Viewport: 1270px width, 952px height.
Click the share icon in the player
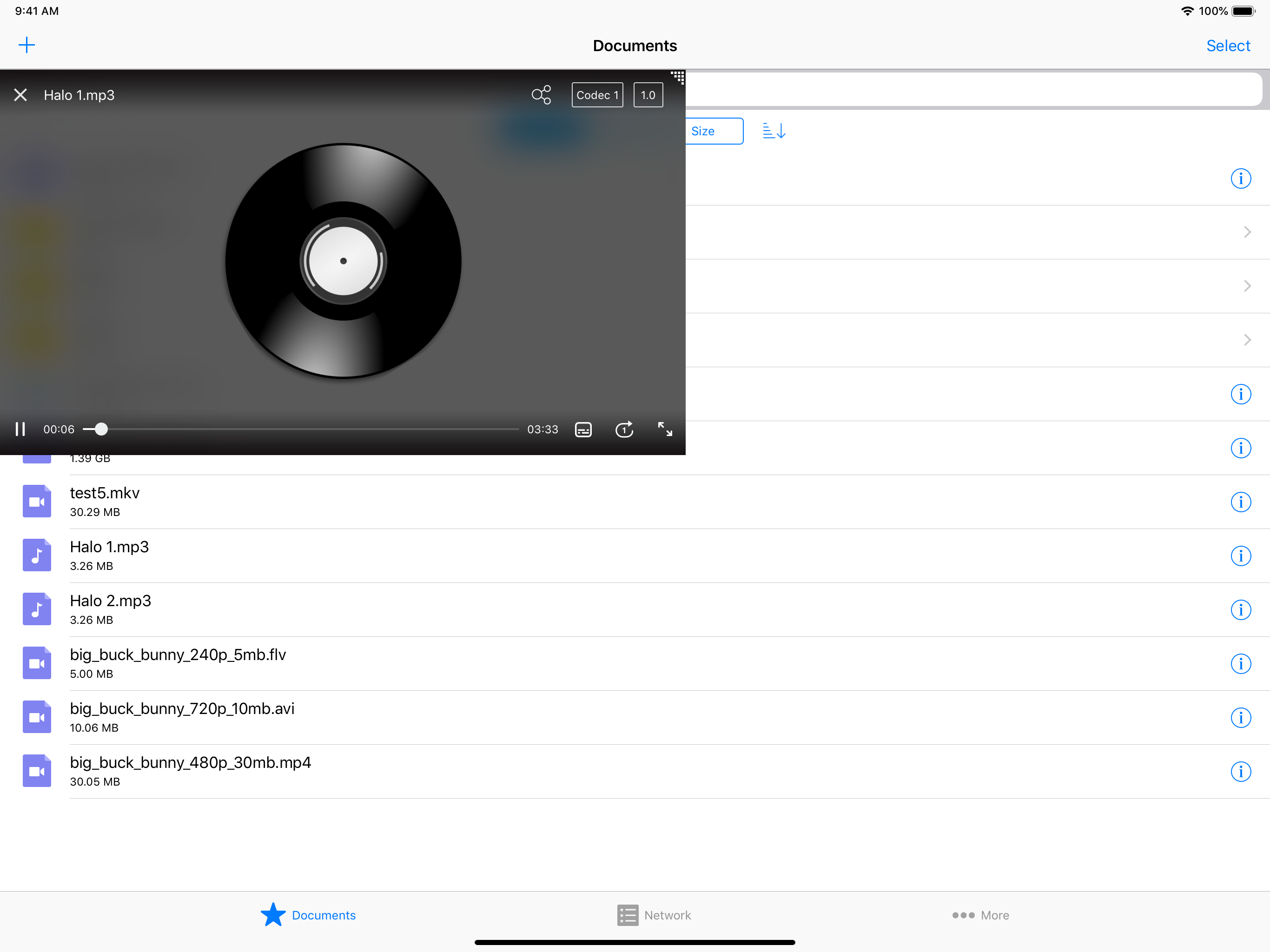point(541,95)
